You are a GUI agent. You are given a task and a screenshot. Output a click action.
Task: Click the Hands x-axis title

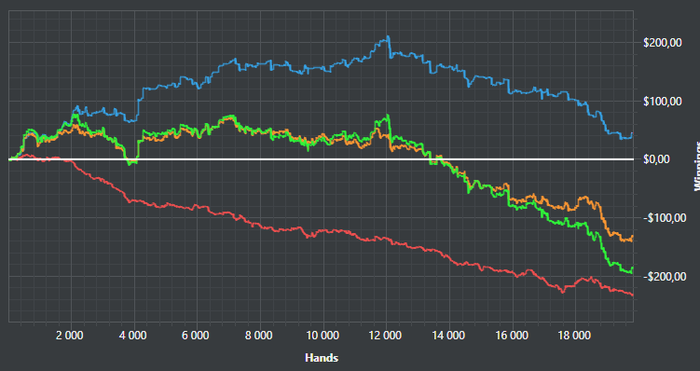321,358
